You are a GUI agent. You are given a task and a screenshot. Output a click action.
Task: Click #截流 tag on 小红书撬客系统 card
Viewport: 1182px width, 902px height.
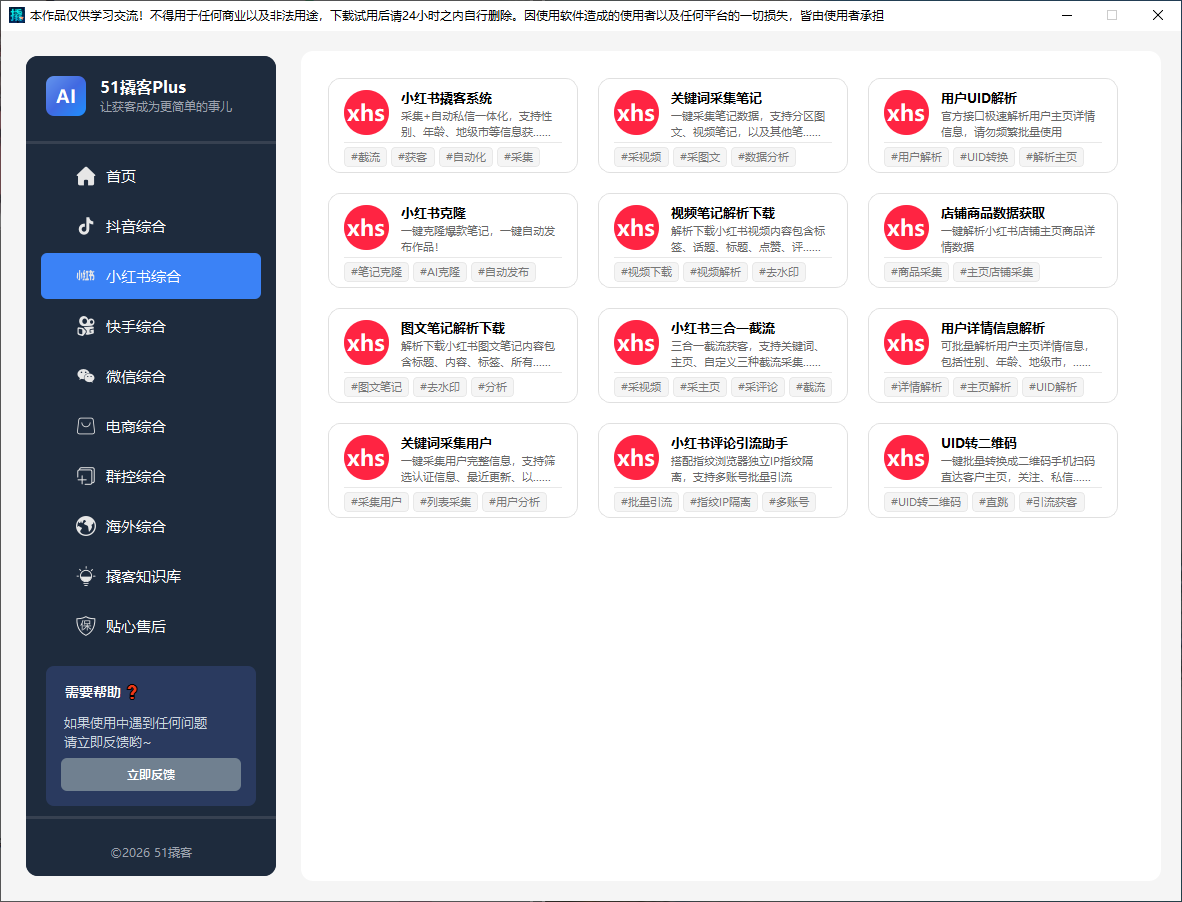365,157
